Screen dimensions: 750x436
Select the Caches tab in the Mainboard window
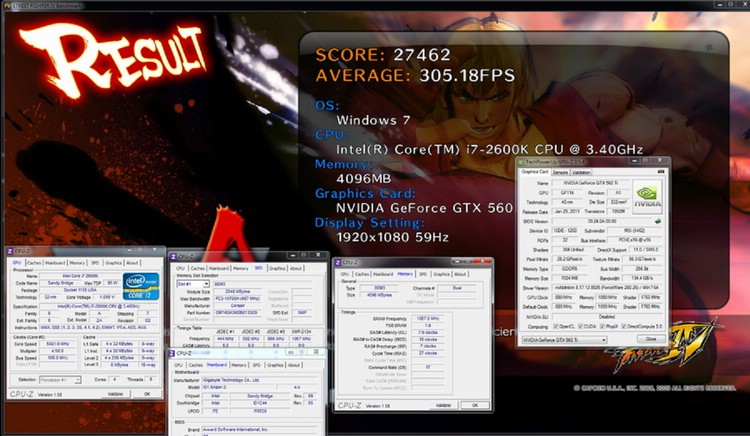coord(196,365)
